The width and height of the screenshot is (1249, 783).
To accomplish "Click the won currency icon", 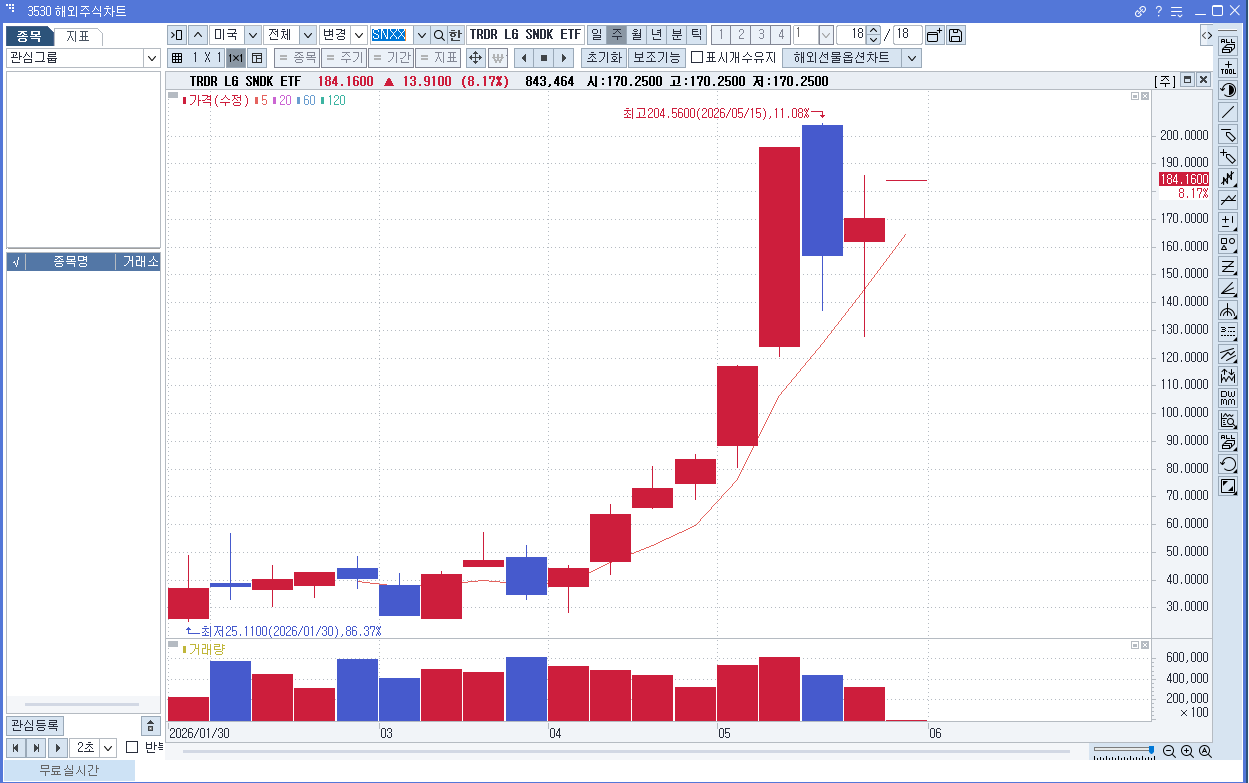I will coord(497,58).
